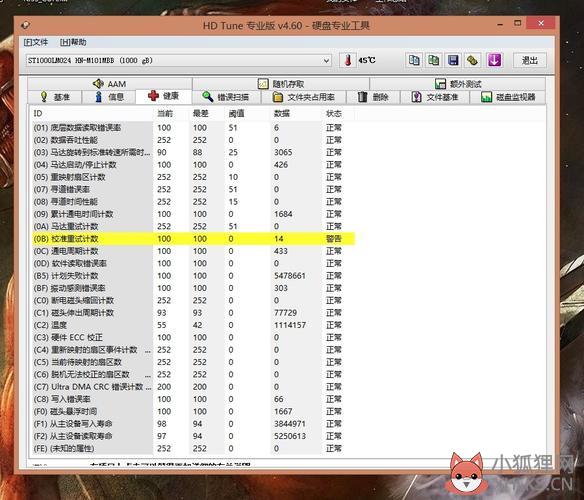584x500 pixels.
Task: Click the 最差 column header
Action: point(207,113)
